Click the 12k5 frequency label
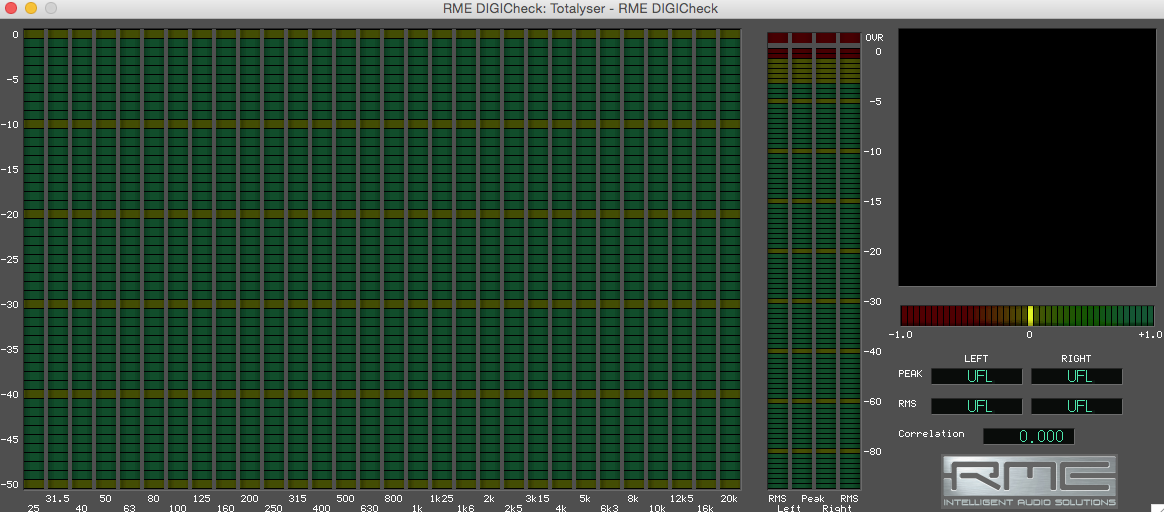This screenshot has width=1164, height=512. point(681,498)
